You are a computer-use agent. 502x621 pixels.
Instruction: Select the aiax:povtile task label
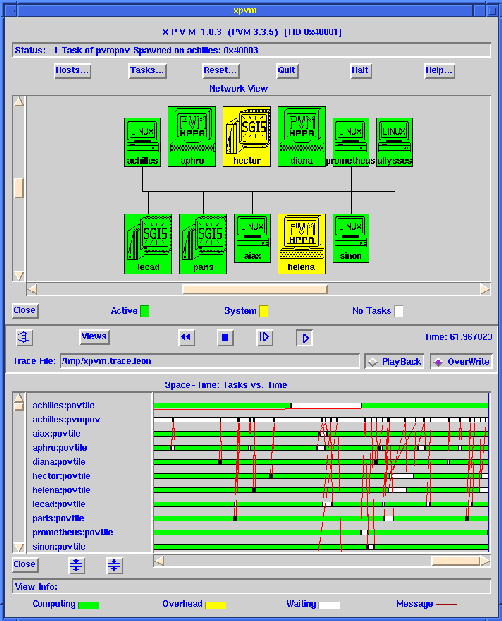click(57, 434)
